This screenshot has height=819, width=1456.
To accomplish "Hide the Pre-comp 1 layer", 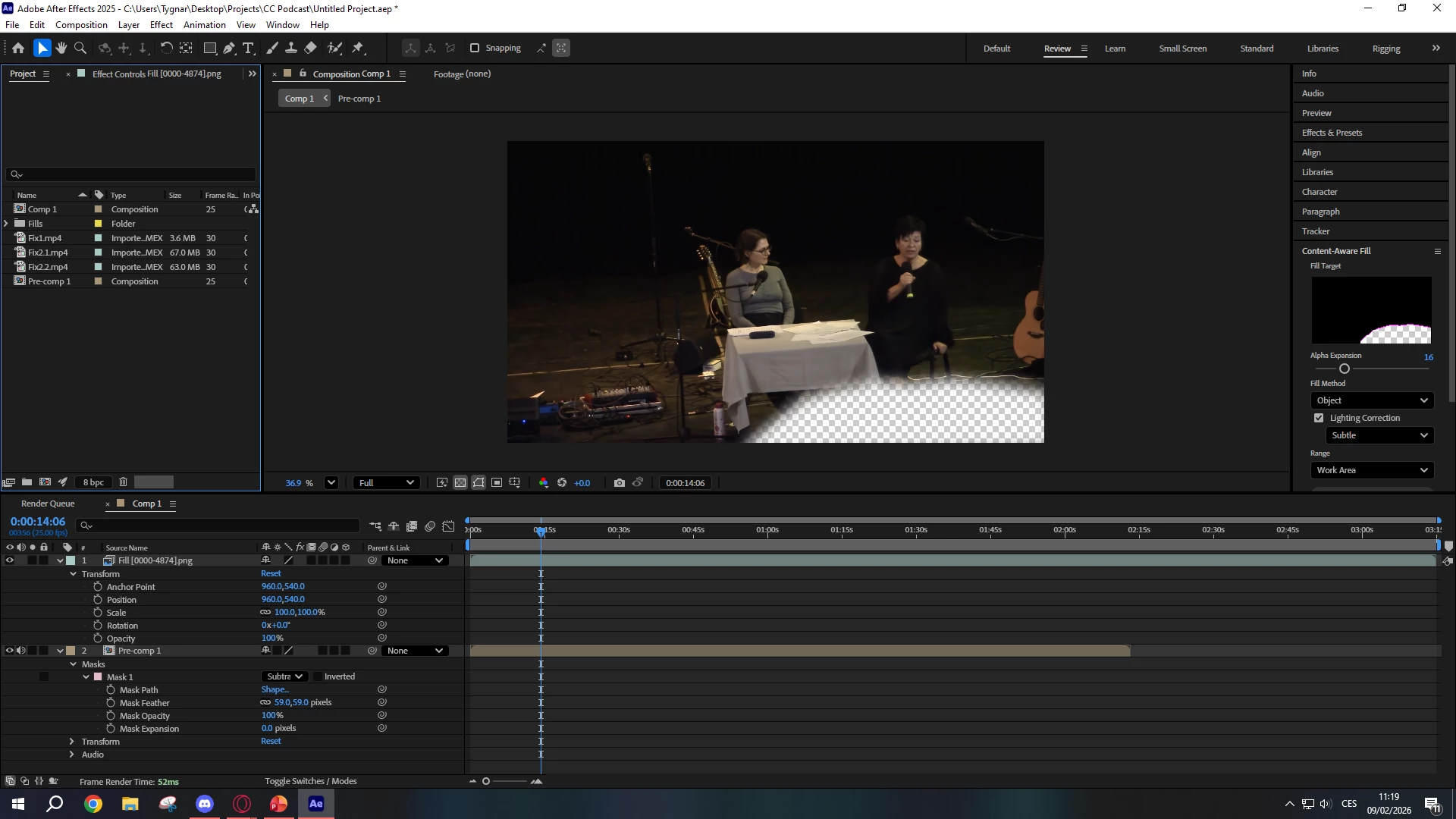I will [10, 651].
